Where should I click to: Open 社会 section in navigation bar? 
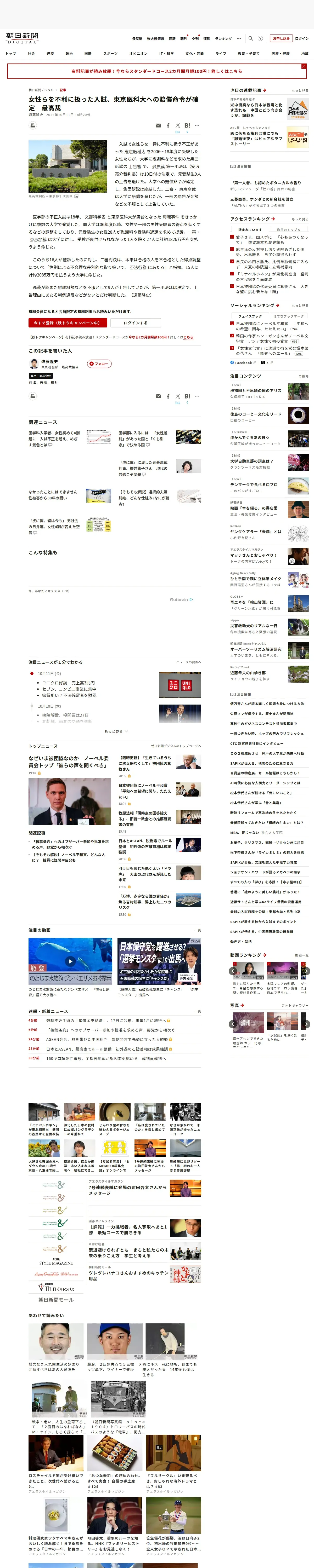tap(31, 54)
